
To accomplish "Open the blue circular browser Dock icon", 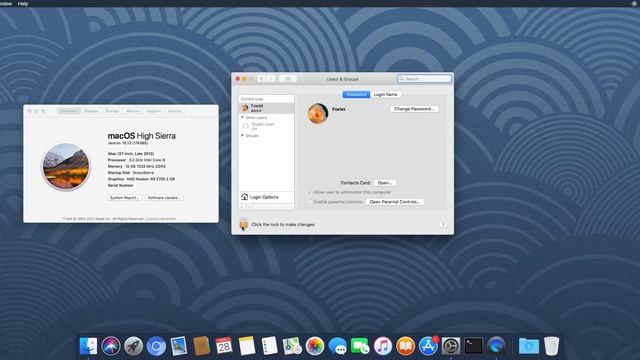I will point(156,346).
